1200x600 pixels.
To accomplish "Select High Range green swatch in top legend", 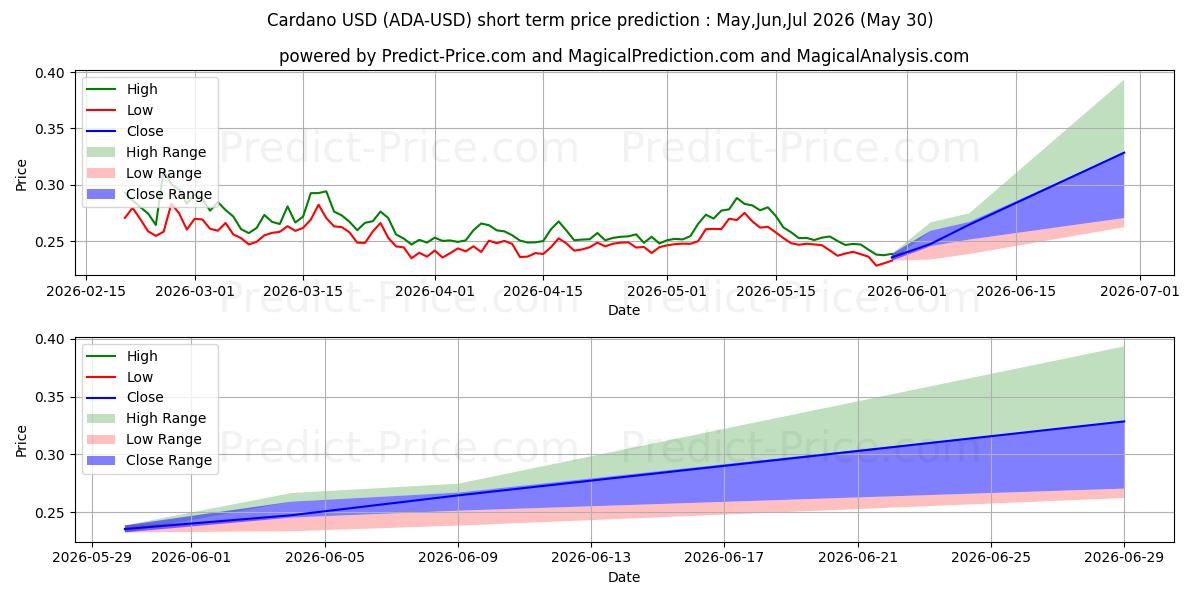I will [x=104, y=153].
